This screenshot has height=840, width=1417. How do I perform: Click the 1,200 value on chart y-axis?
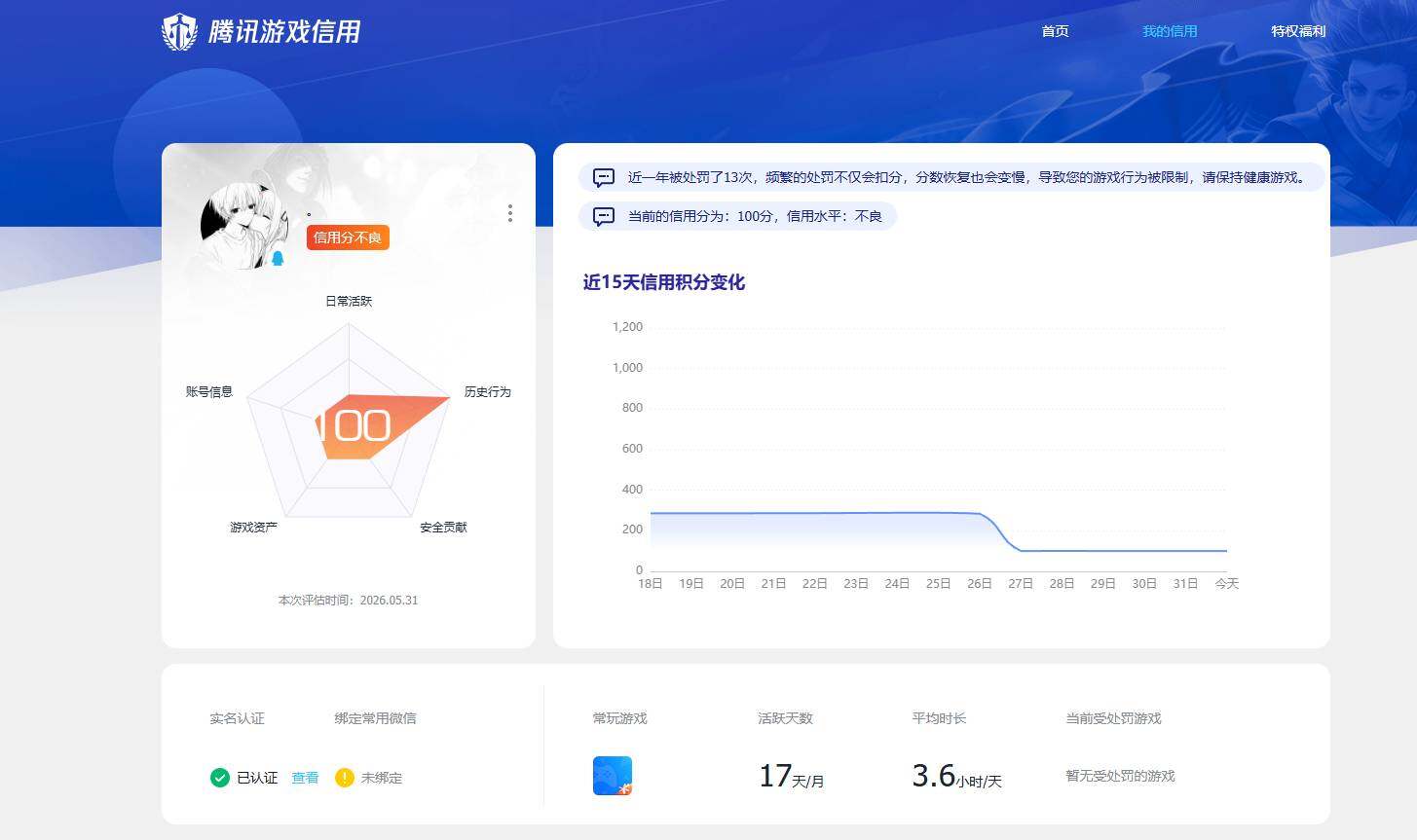[x=627, y=327]
